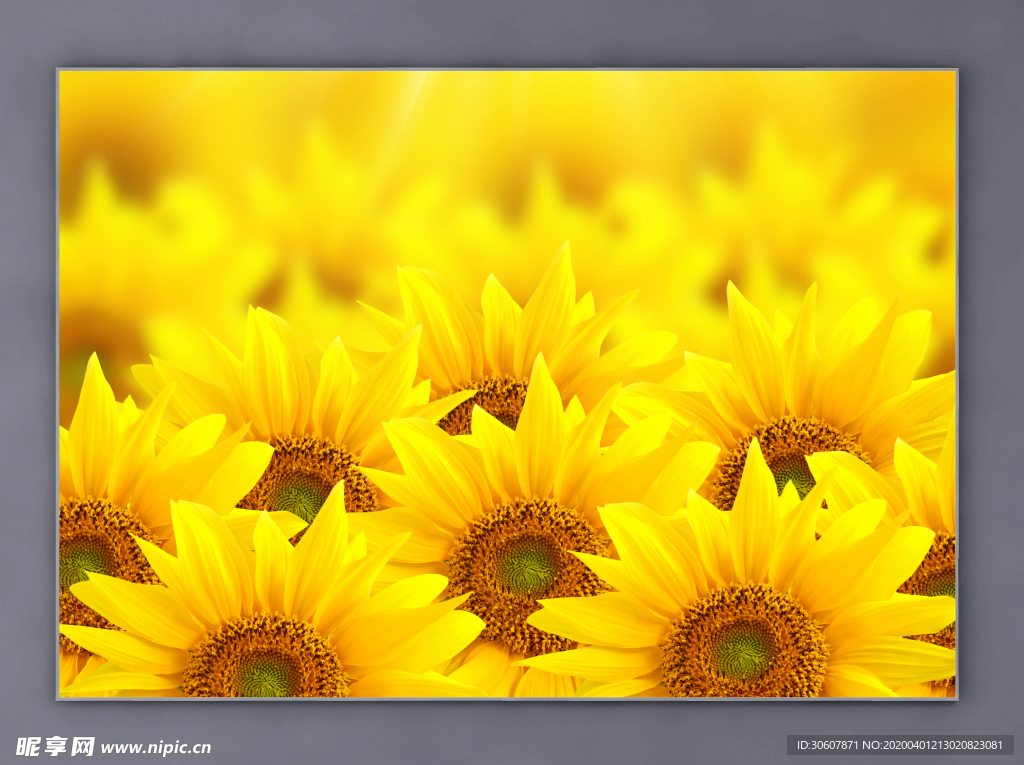Click the 昵享网 logo watermark

point(55,746)
